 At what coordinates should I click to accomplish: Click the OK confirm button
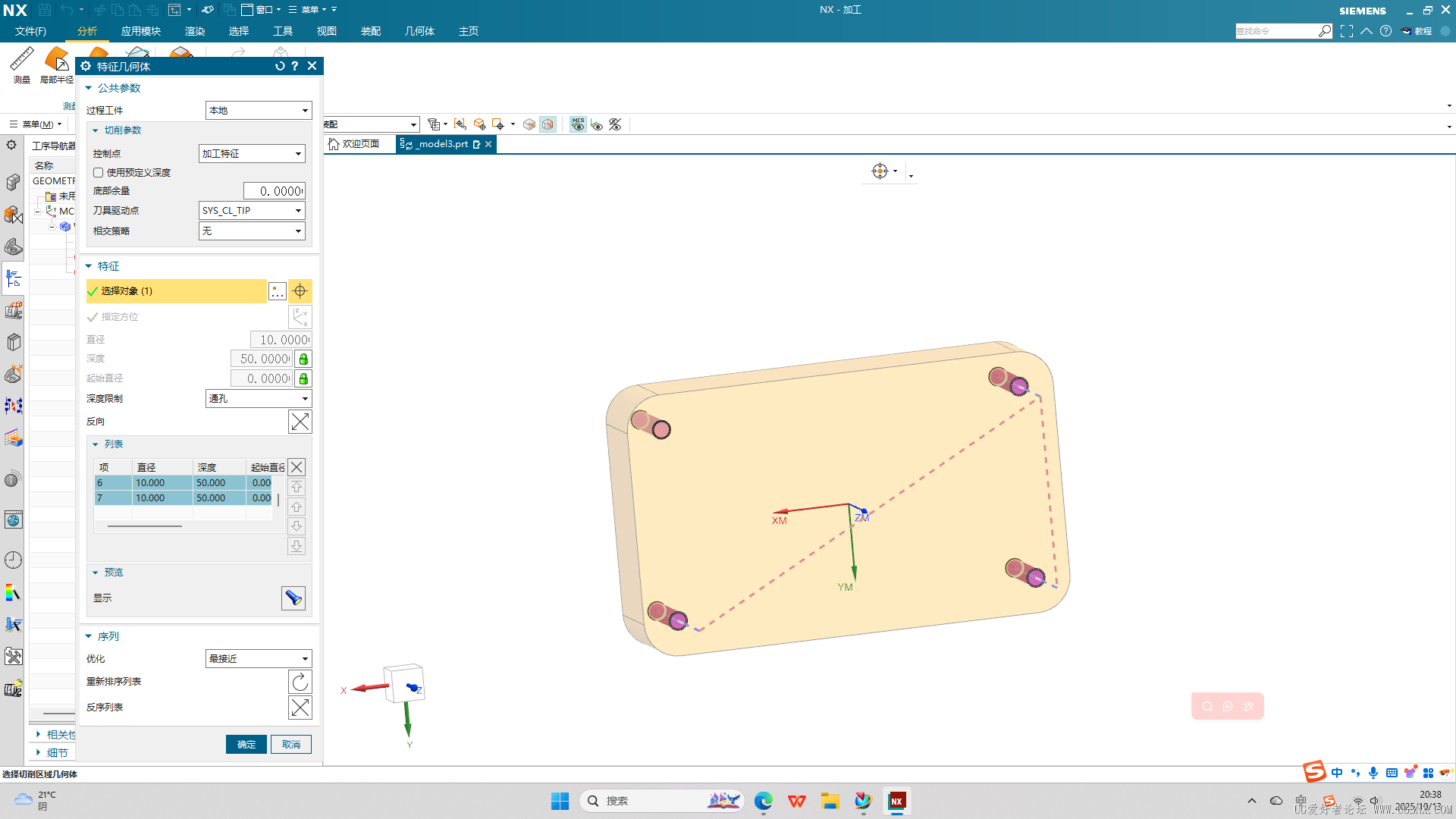point(246,745)
